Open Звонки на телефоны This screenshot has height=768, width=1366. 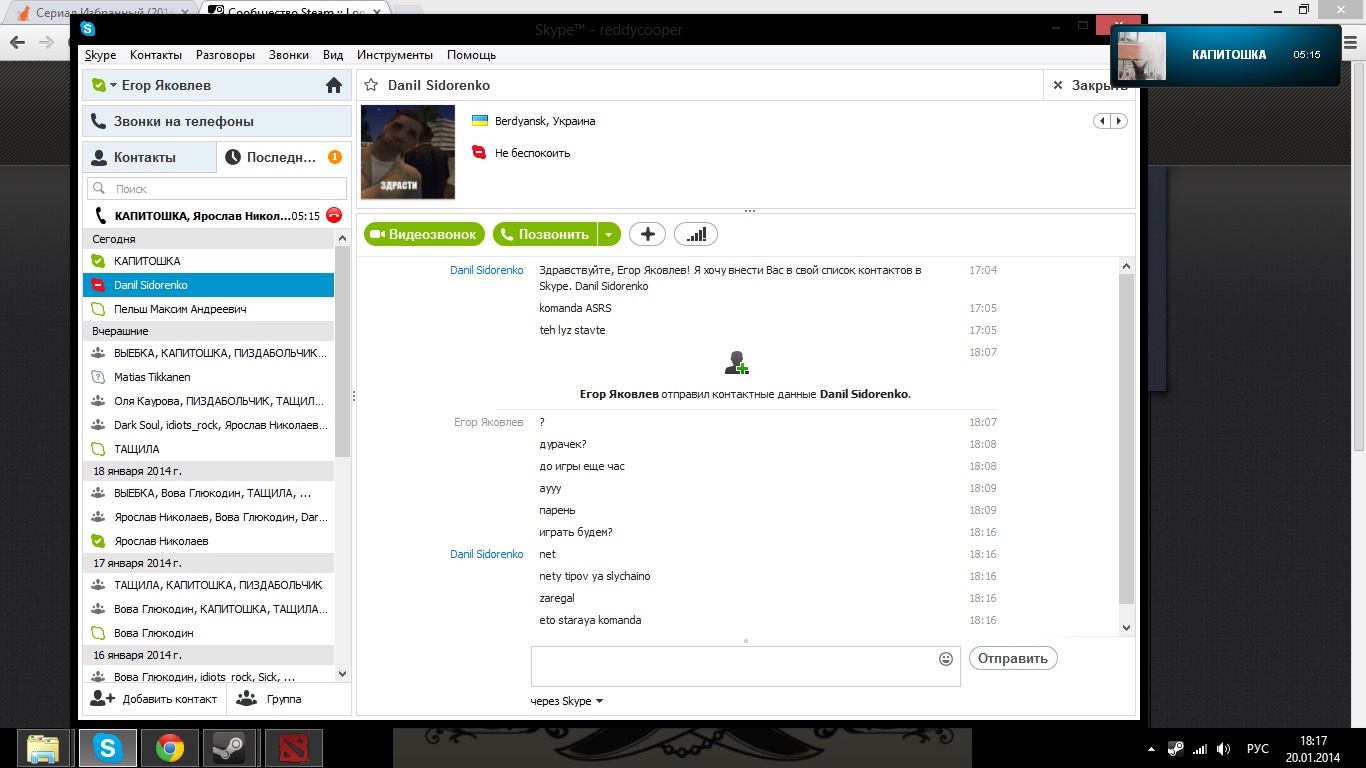point(216,121)
